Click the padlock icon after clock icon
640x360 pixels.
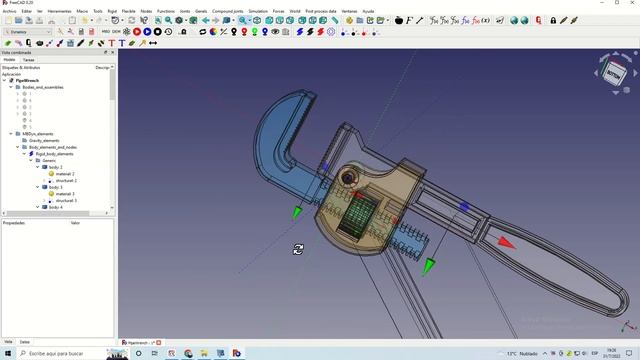[184, 32]
